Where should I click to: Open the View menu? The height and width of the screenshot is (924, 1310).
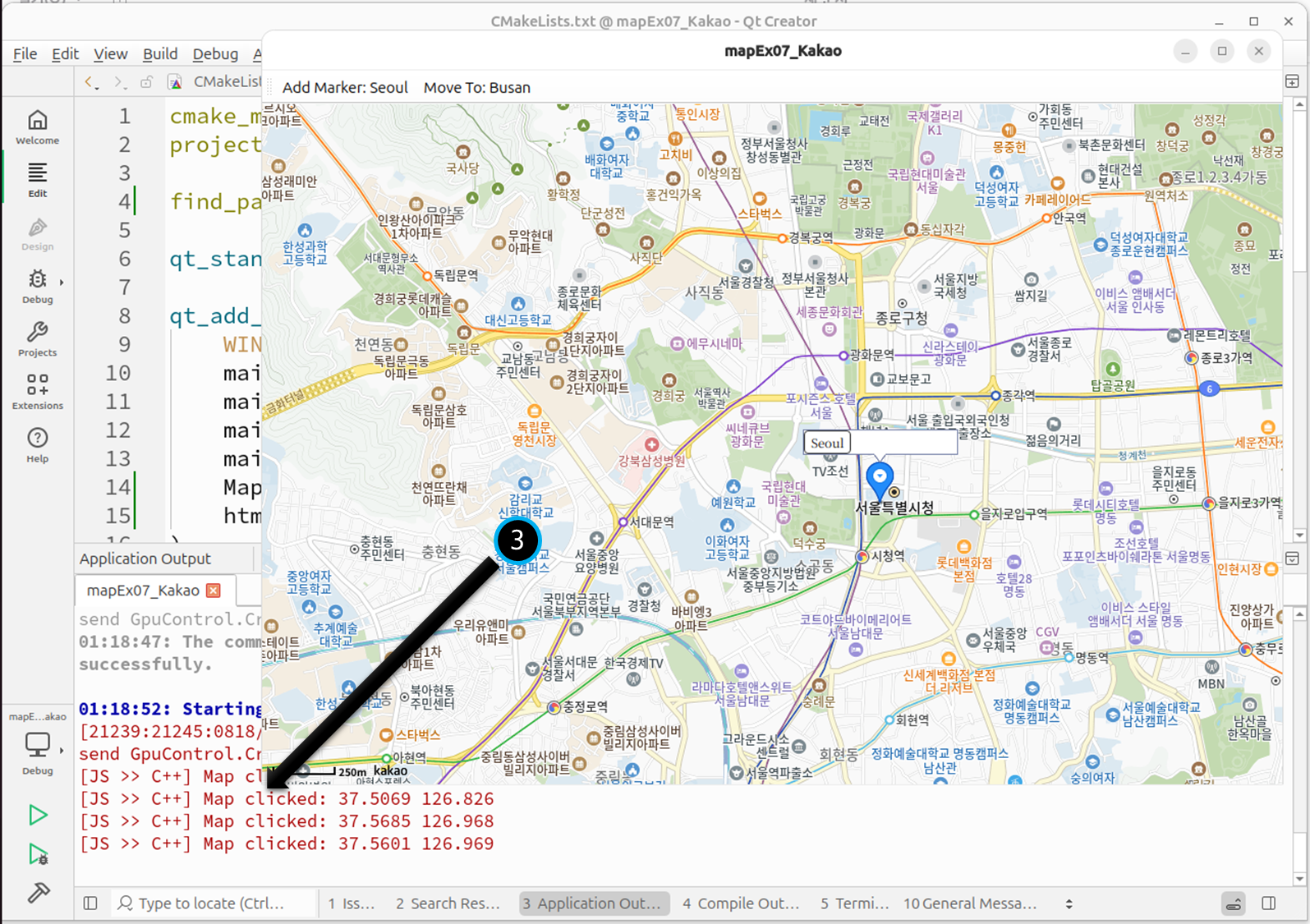110,54
